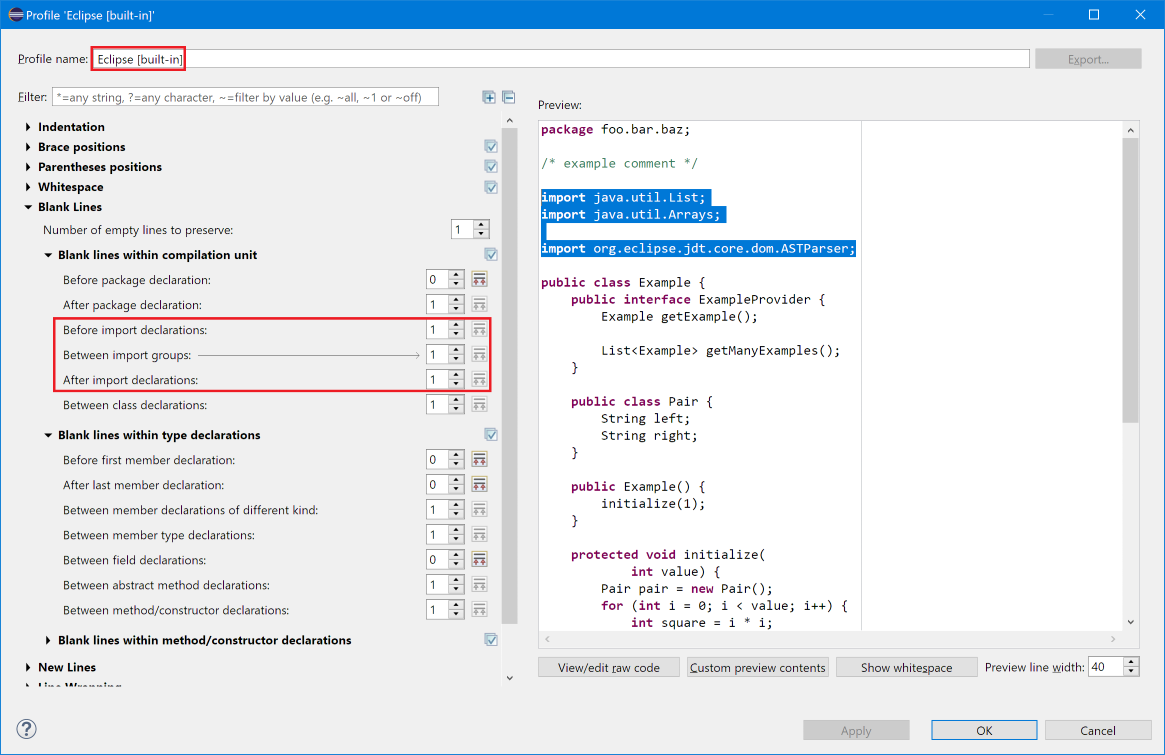This screenshot has width=1165, height=755.
Task: Click 'public class Example {' in preview
Action: click(x=623, y=282)
